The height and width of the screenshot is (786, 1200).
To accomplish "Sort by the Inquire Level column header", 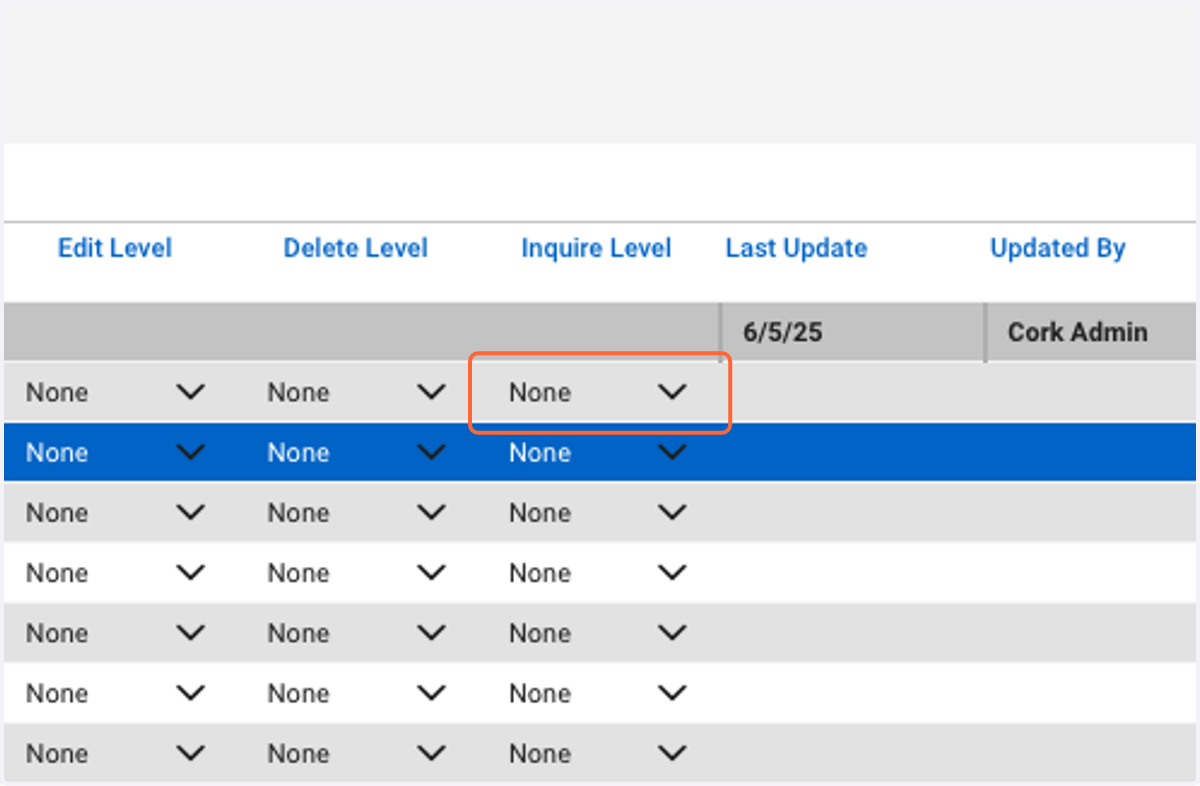I will 596,248.
